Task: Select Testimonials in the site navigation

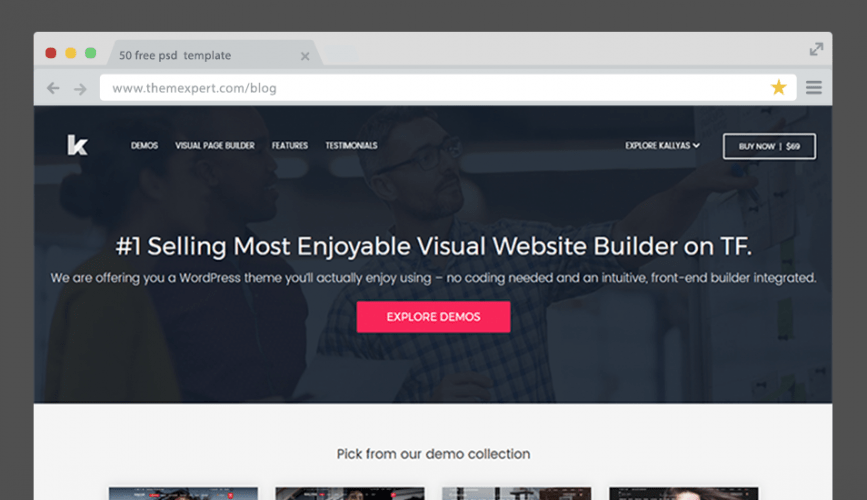Action: pyautogui.click(x=351, y=146)
